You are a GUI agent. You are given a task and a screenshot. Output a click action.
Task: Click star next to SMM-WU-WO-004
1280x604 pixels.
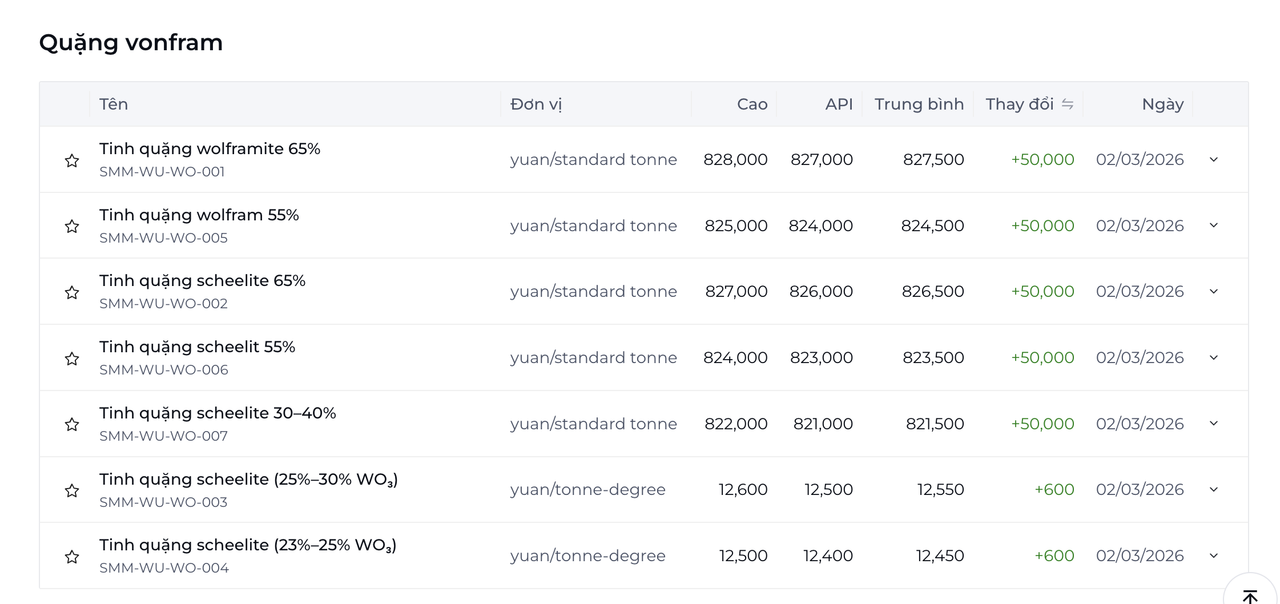[72, 556]
